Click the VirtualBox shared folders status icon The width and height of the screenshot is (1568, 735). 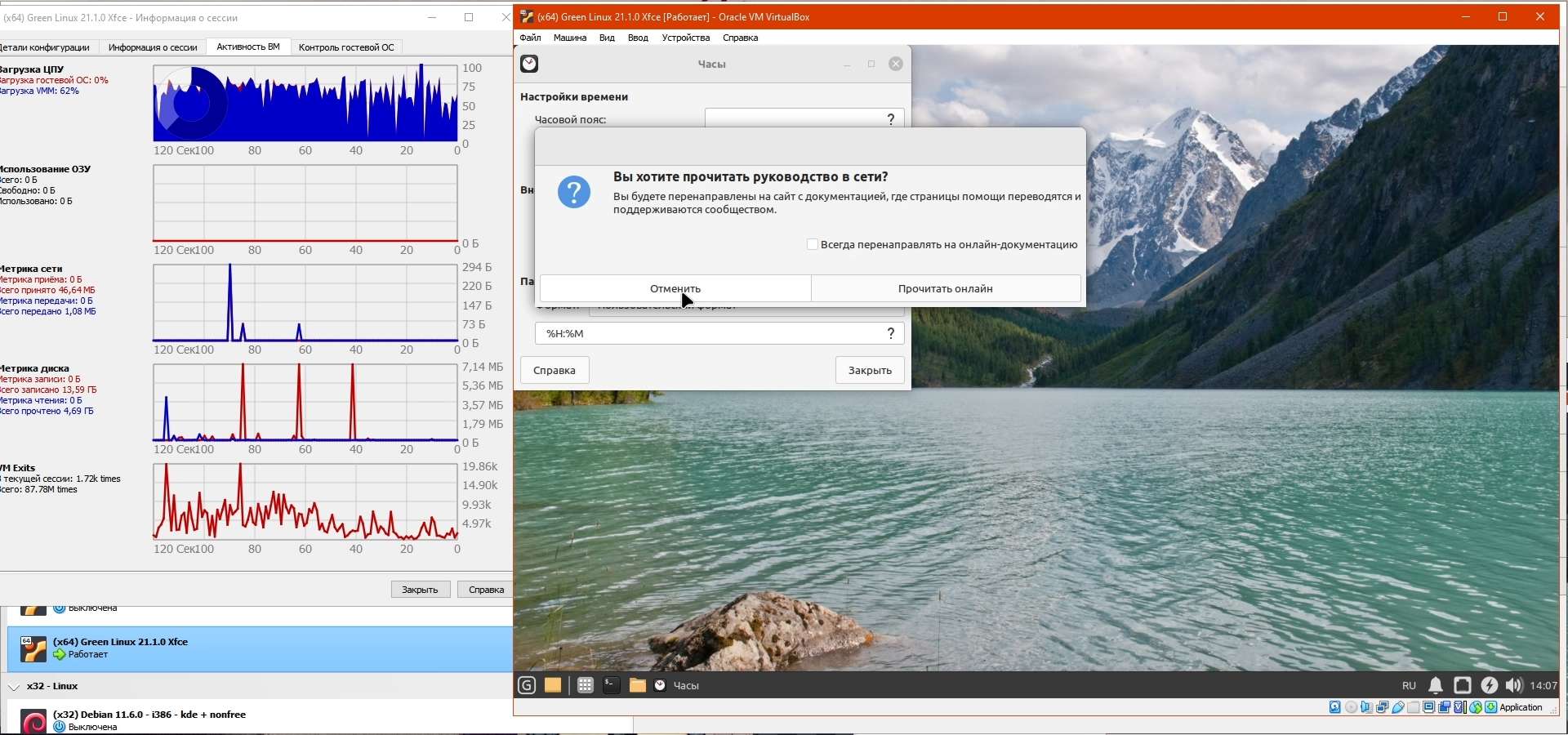pyautogui.click(x=1413, y=707)
